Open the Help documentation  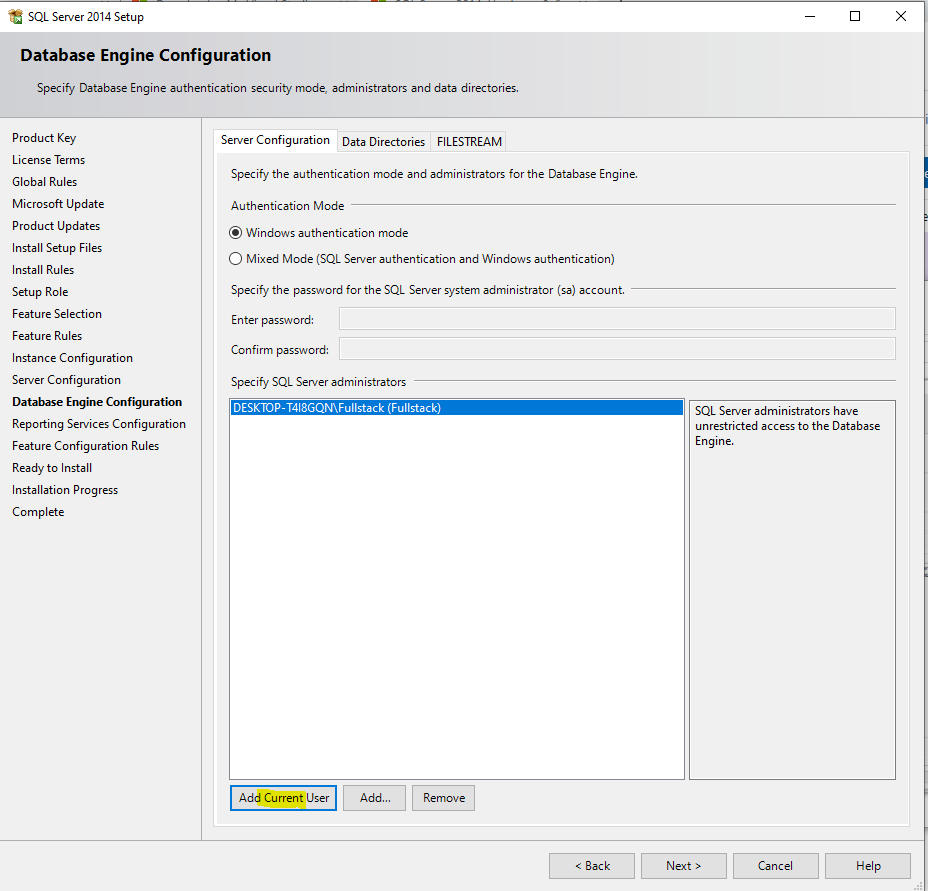click(867, 866)
